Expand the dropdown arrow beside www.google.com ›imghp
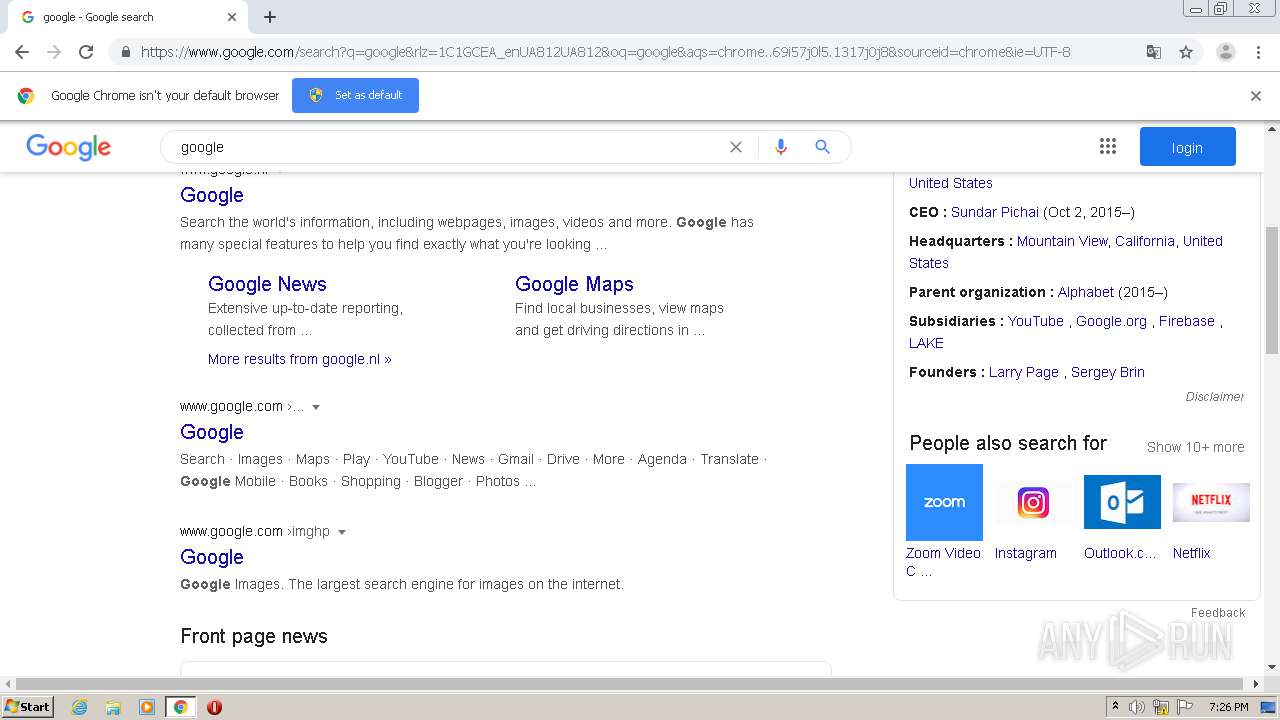Viewport: 1280px width, 720px height. (x=342, y=532)
